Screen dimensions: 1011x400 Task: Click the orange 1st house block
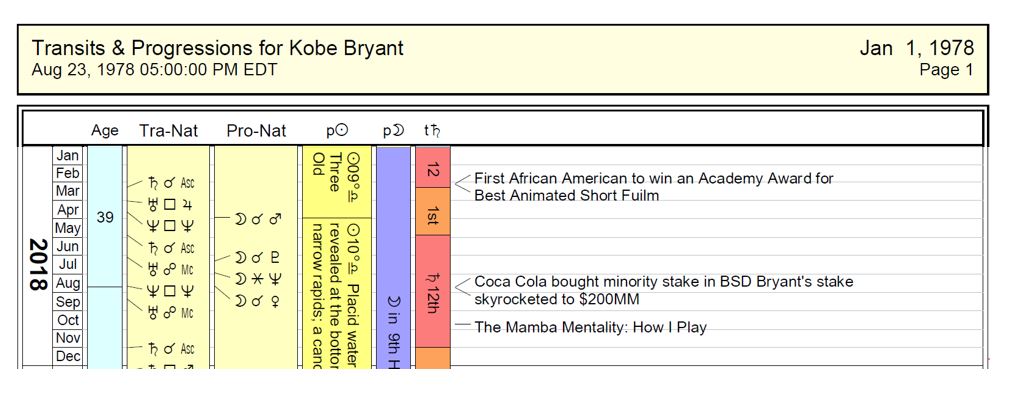coord(432,213)
